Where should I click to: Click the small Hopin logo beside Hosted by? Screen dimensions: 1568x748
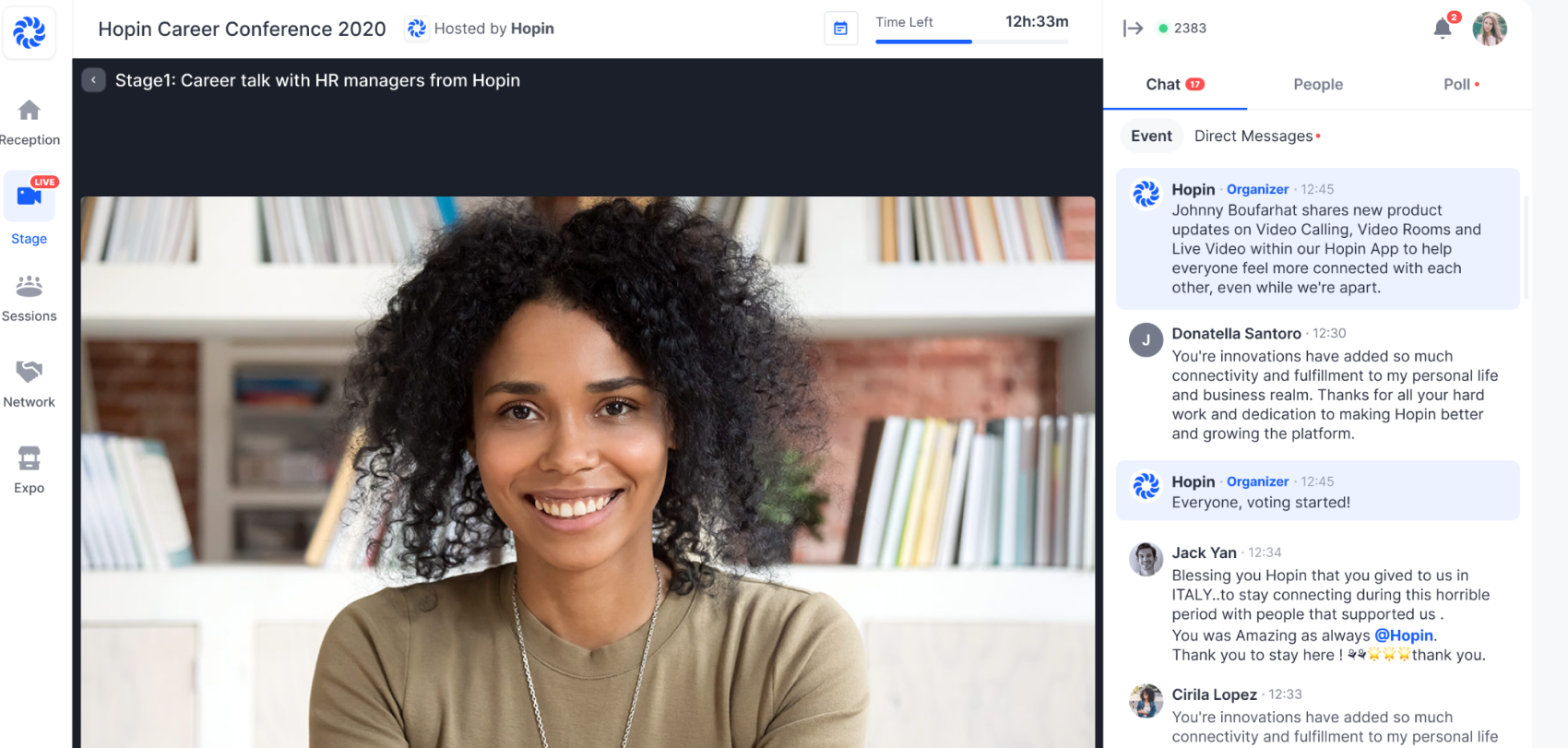coord(417,29)
